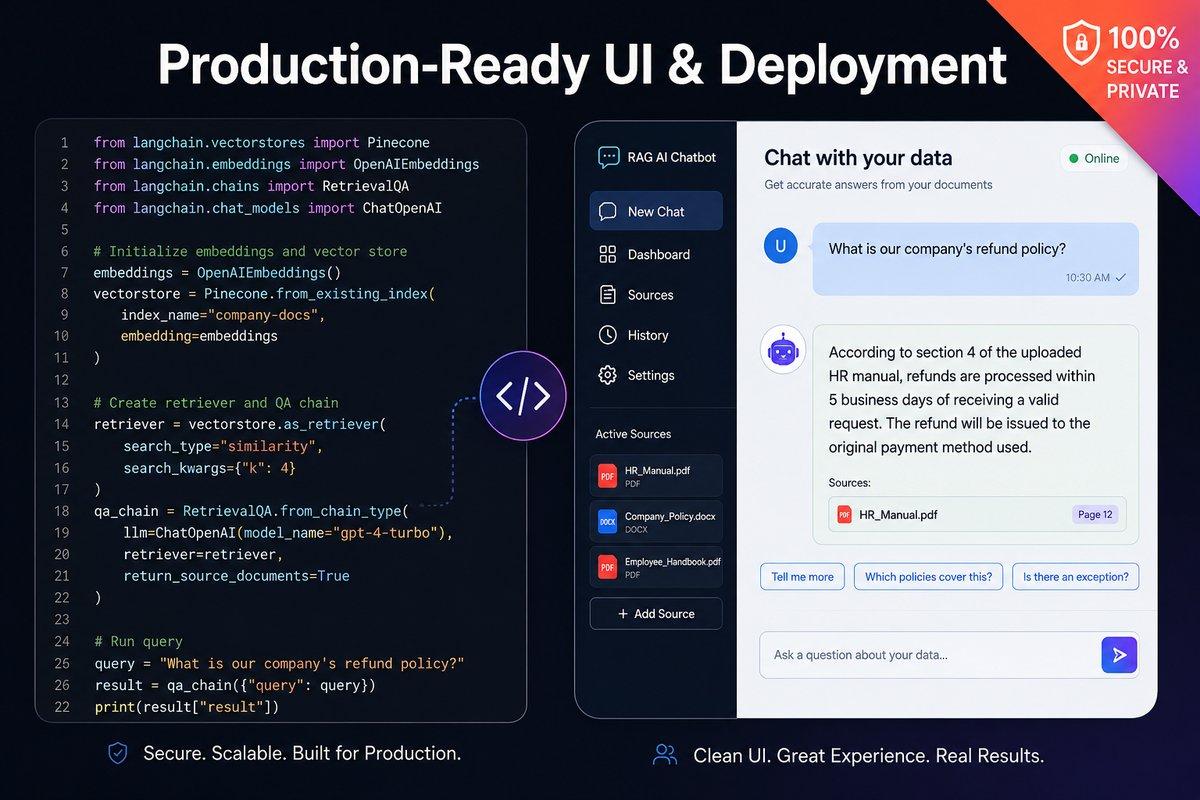Send message with the paper plane button
The height and width of the screenshot is (800, 1200).
click(x=1119, y=655)
